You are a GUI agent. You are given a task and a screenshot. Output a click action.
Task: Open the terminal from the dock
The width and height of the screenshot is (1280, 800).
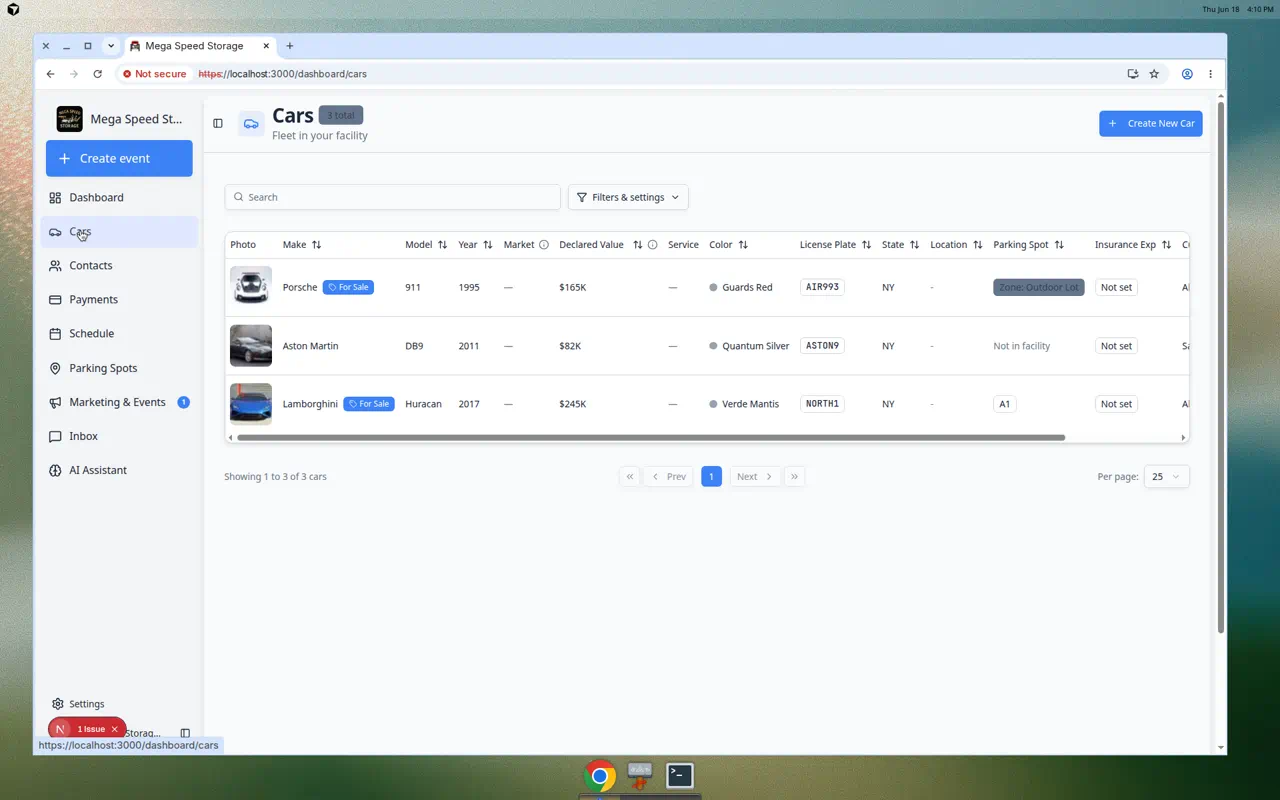pos(680,776)
